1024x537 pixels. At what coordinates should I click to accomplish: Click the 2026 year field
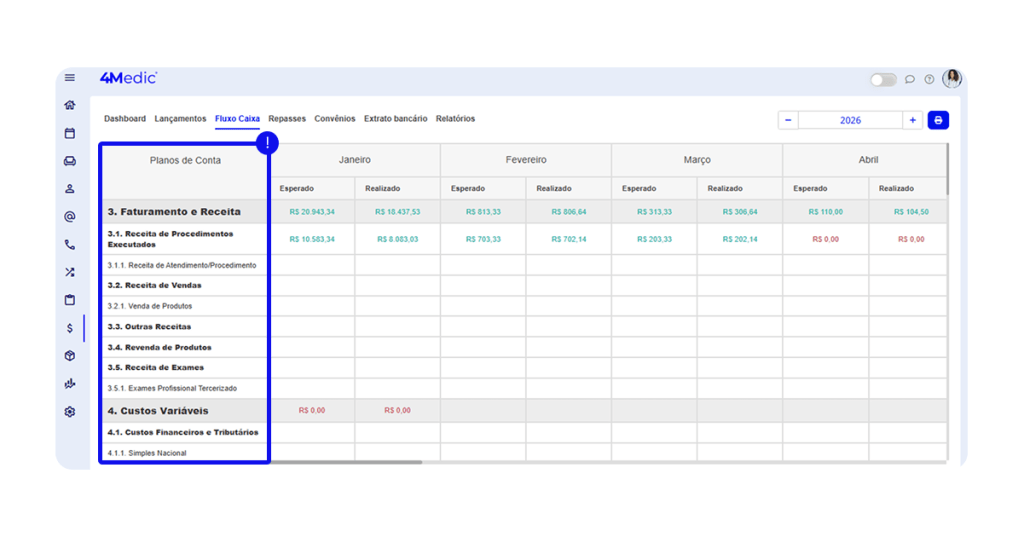click(x=850, y=120)
